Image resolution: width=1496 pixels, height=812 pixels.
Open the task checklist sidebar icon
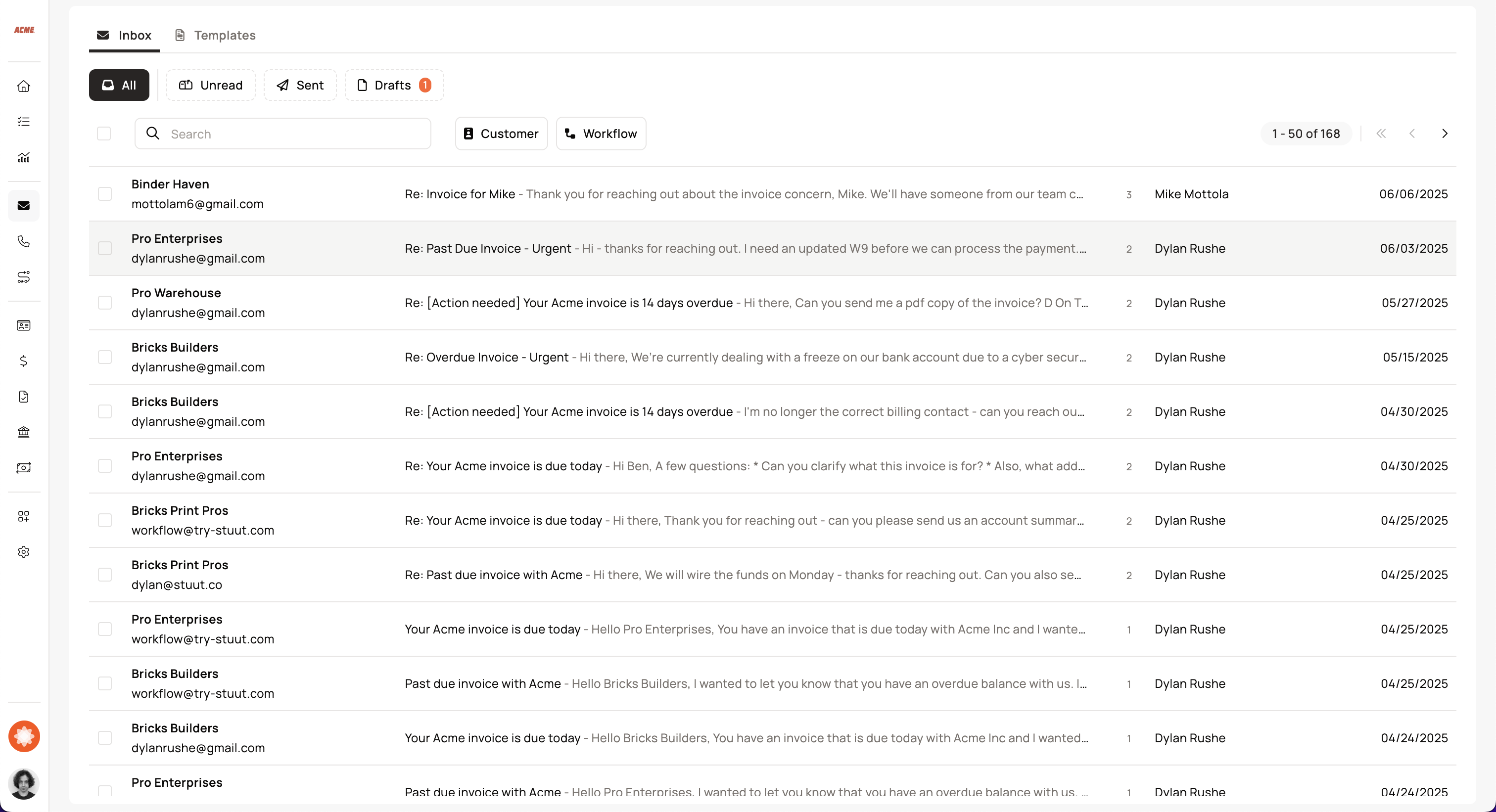pos(24,121)
